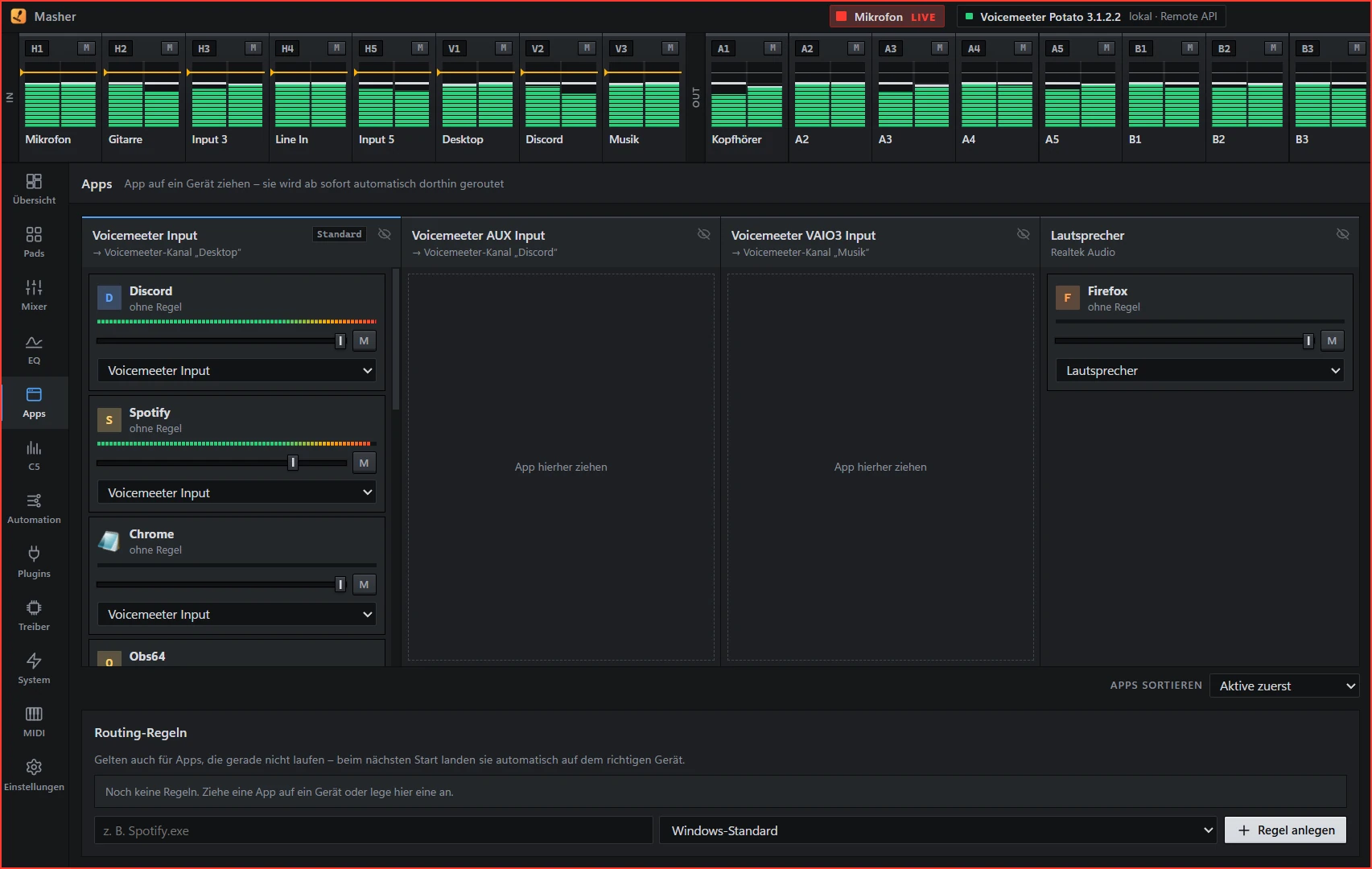
Task: Toggle mute on A1 Kopfhörer strip
Action: click(x=773, y=48)
